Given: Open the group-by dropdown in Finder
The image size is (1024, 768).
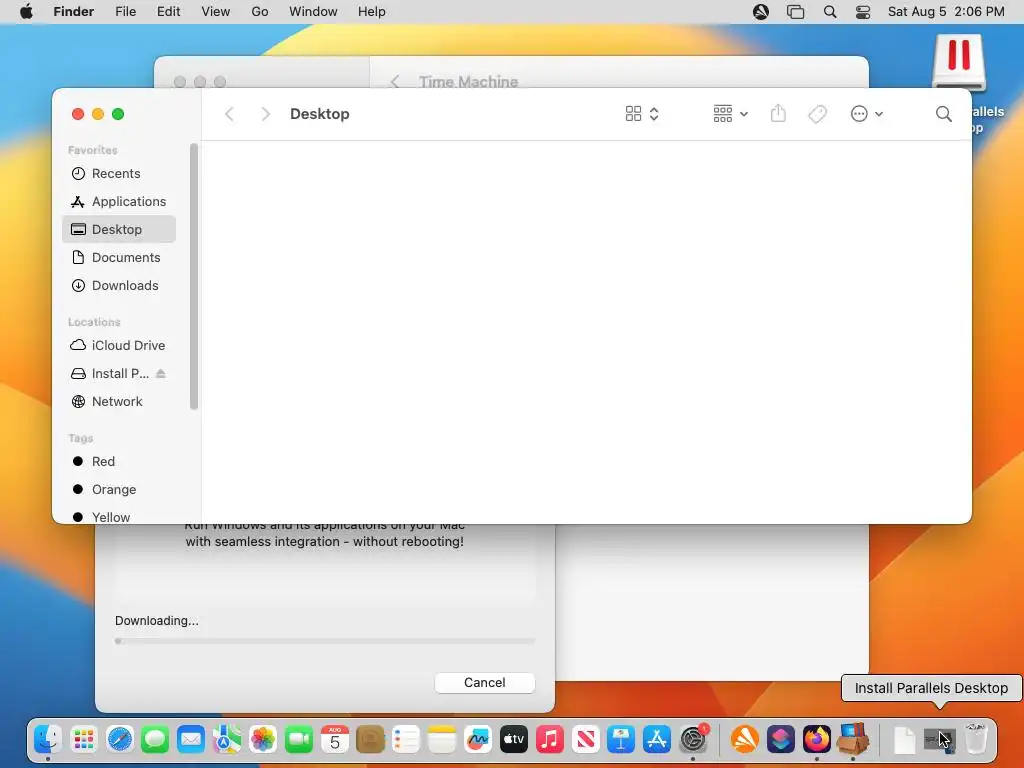Looking at the screenshot, I should [730, 114].
